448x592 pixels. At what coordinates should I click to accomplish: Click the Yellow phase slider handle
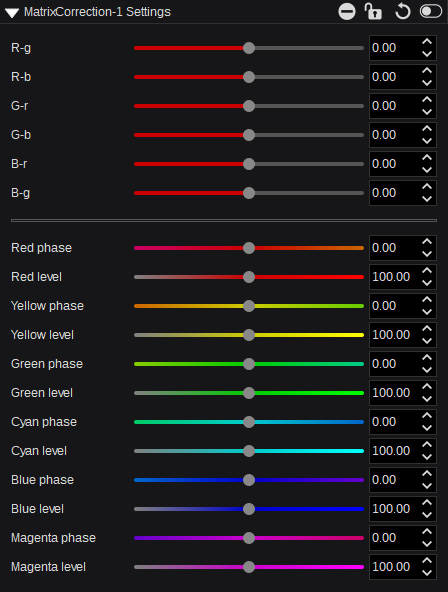coord(249,306)
